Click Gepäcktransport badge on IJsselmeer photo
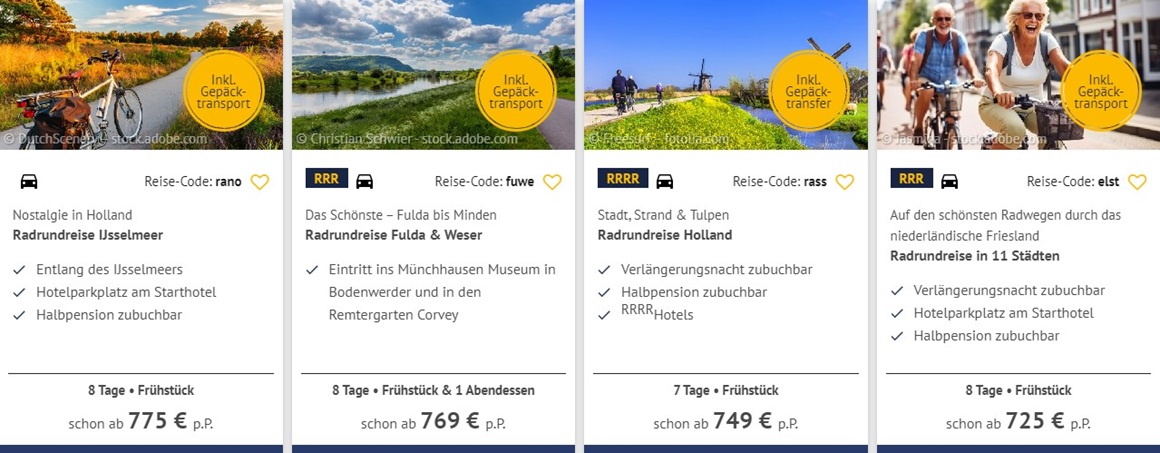The width and height of the screenshot is (1160, 453). (x=223, y=90)
